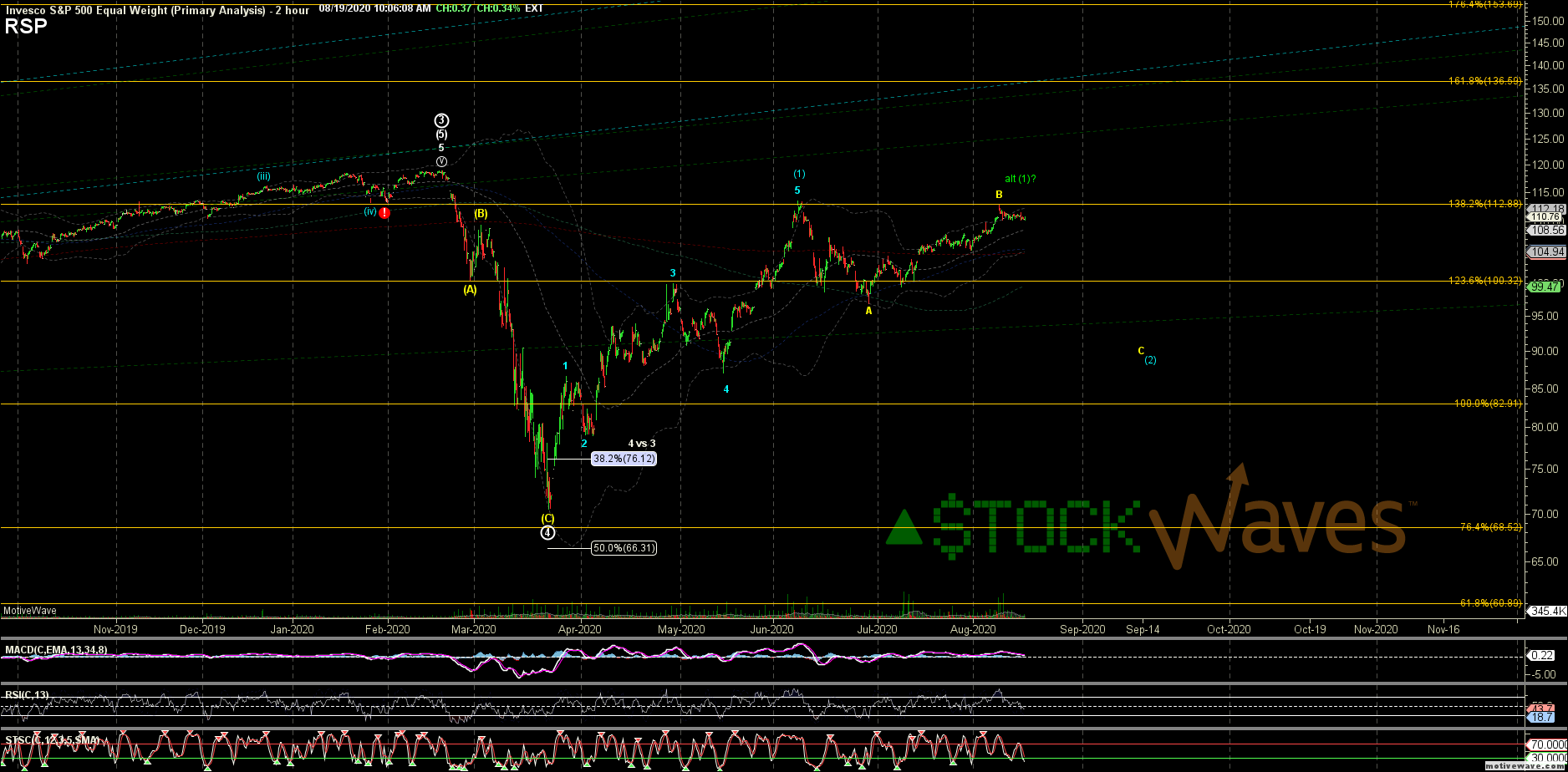Image resolution: width=1568 pixels, height=772 pixels.
Task: Click the 345.4K volume tag
Action: coord(1546,612)
